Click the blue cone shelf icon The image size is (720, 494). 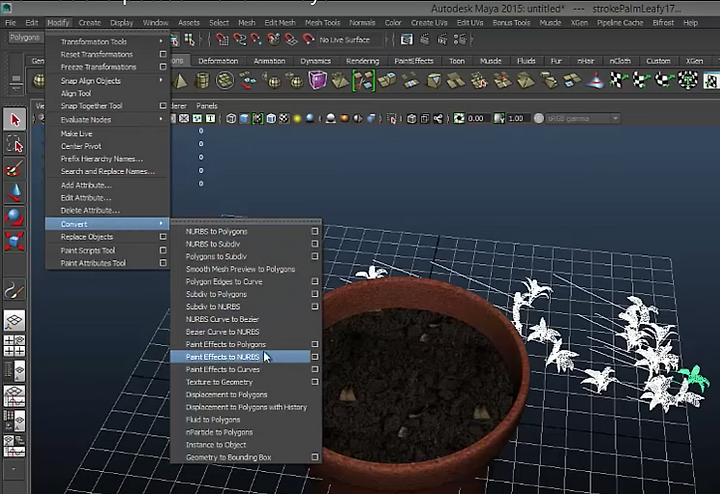point(596,81)
